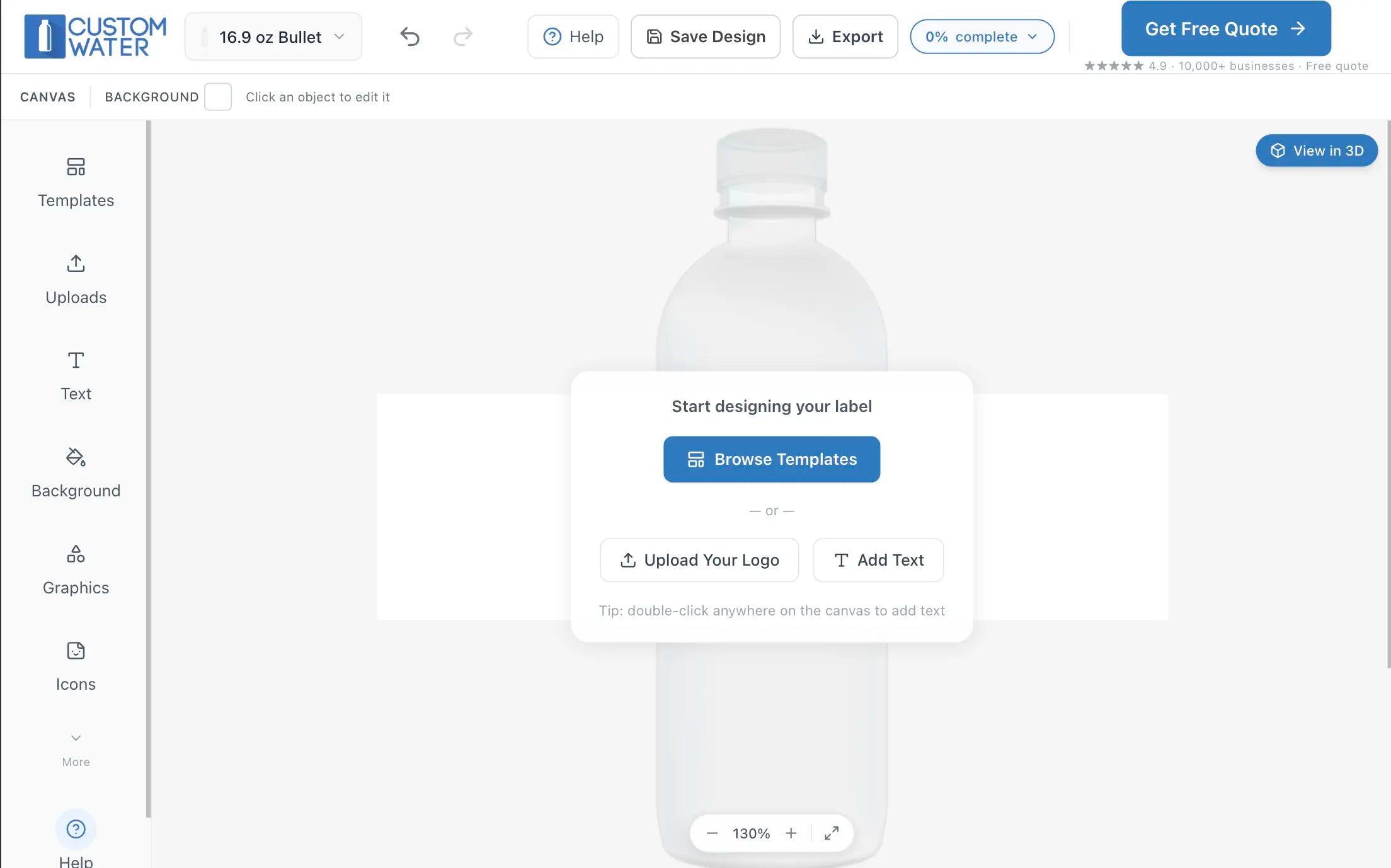The image size is (1391, 868).
Task: Open the Graphics panel
Action: [76, 569]
